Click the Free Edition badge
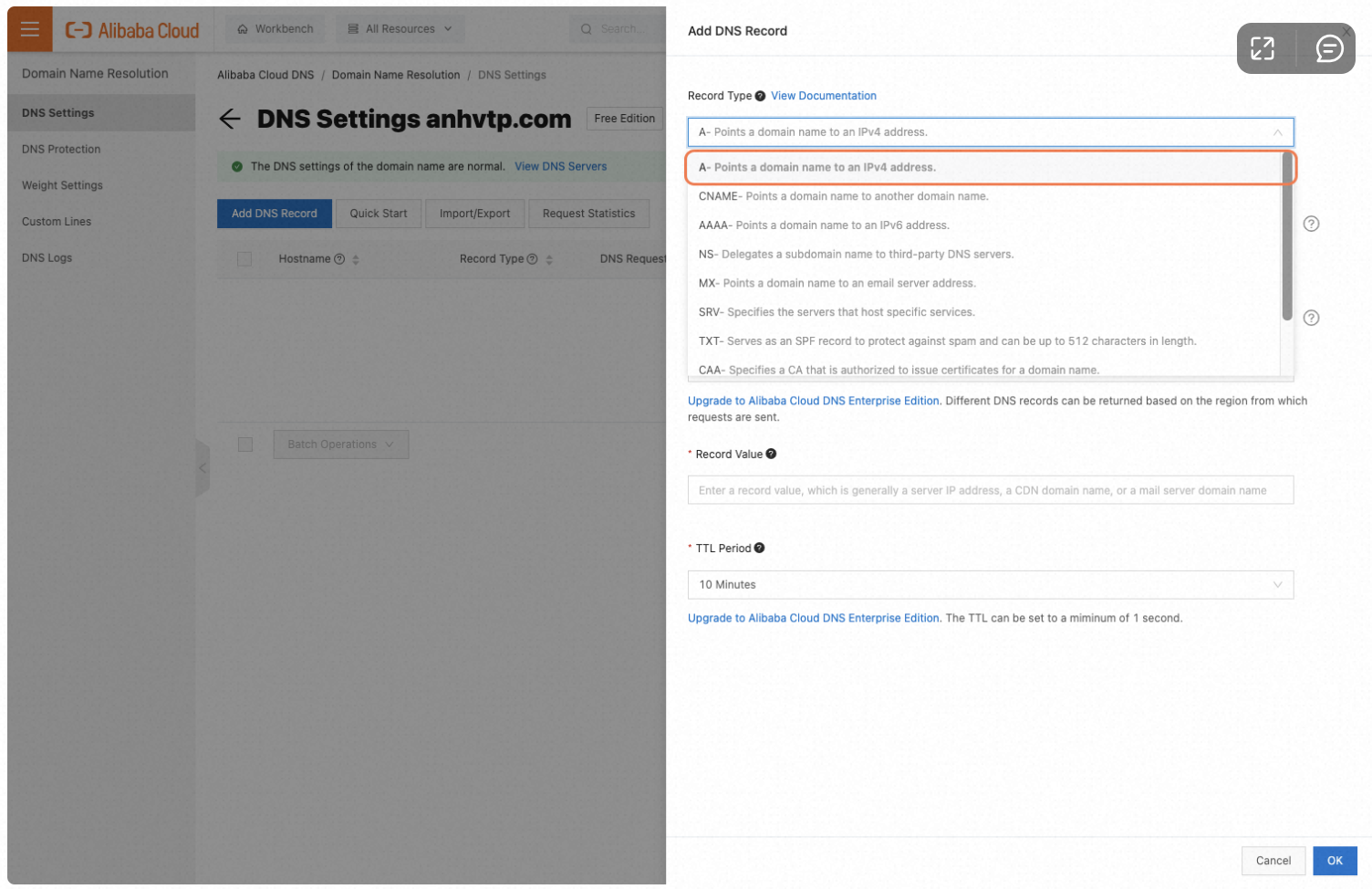The image size is (1372, 889). [625, 119]
